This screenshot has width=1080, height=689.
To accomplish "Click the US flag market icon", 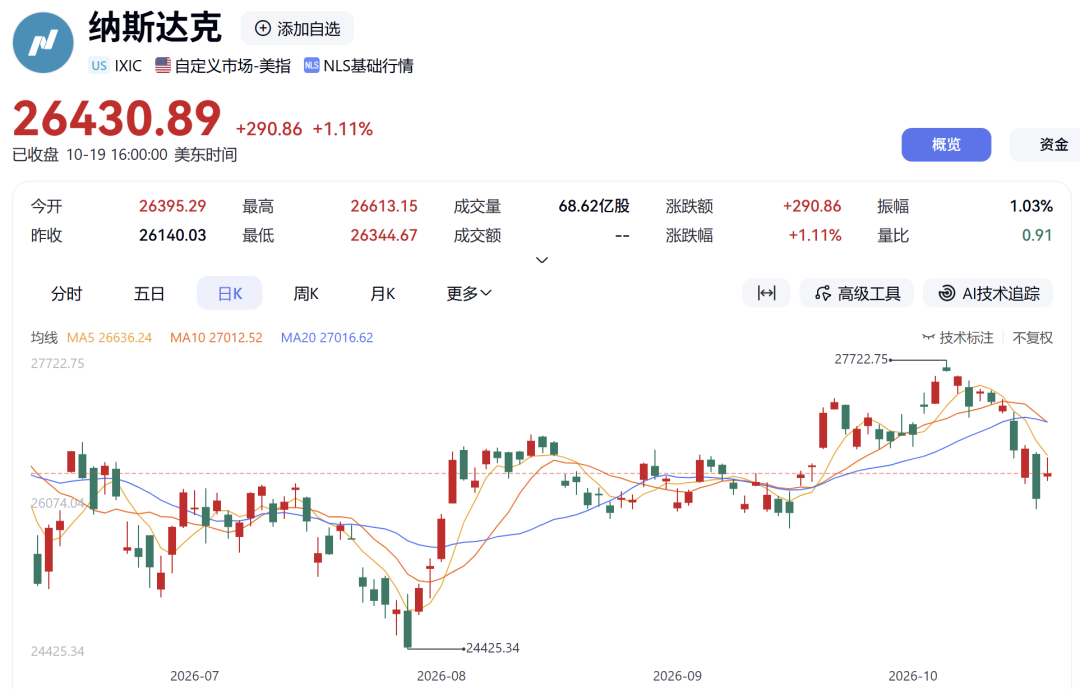I will click(x=163, y=65).
